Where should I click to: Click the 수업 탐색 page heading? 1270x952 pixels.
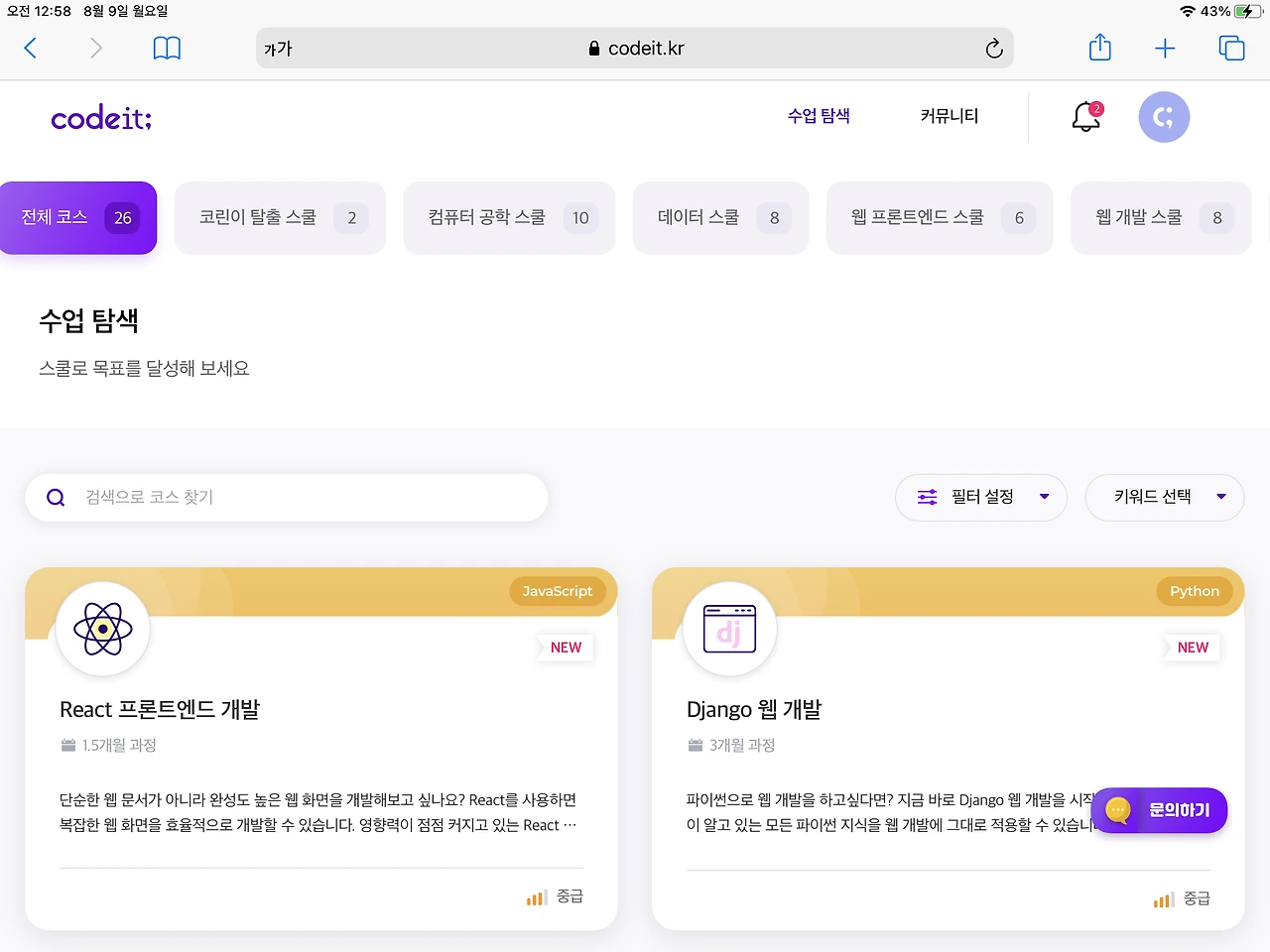point(89,320)
